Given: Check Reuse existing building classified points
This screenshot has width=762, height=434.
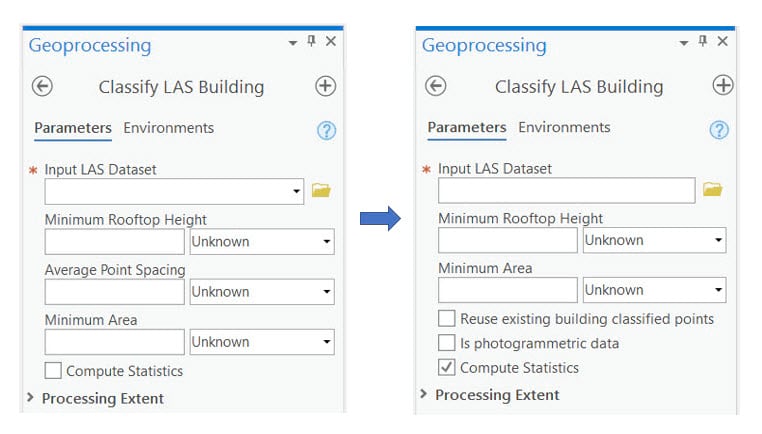Looking at the screenshot, I should 447,319.
